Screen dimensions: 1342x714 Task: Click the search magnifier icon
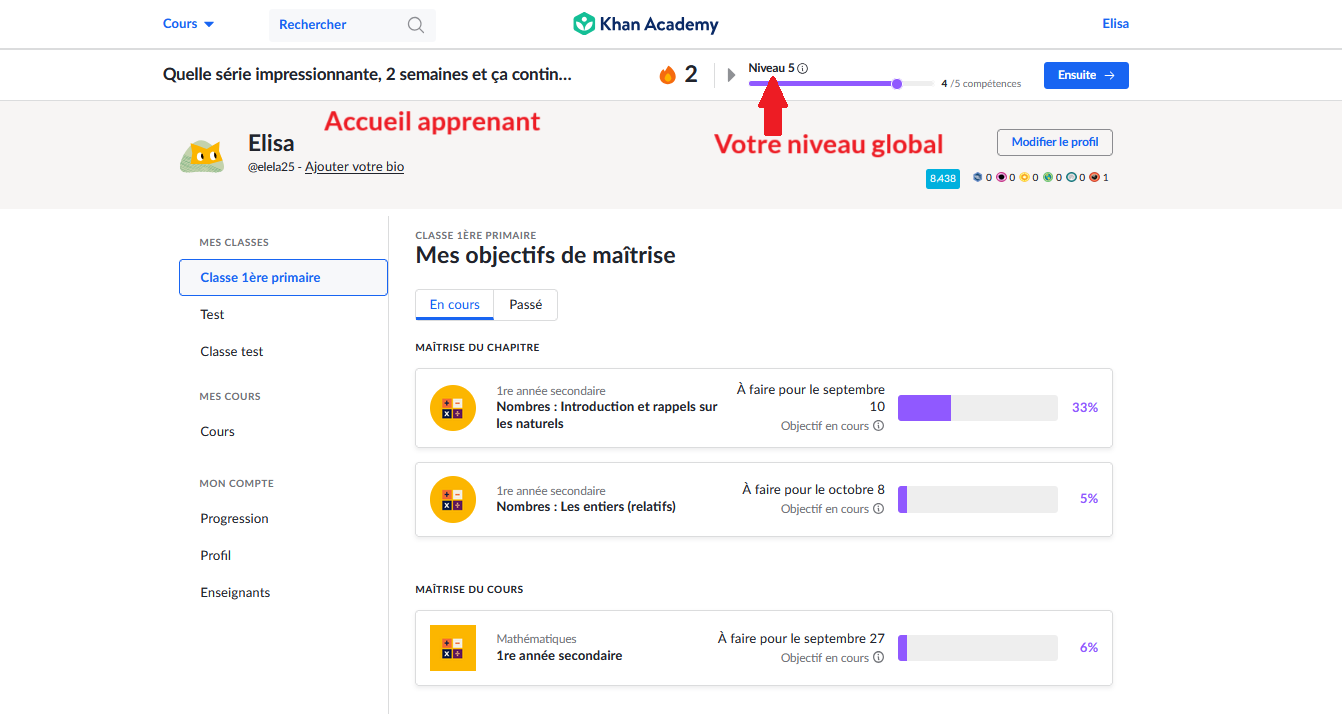416,25
